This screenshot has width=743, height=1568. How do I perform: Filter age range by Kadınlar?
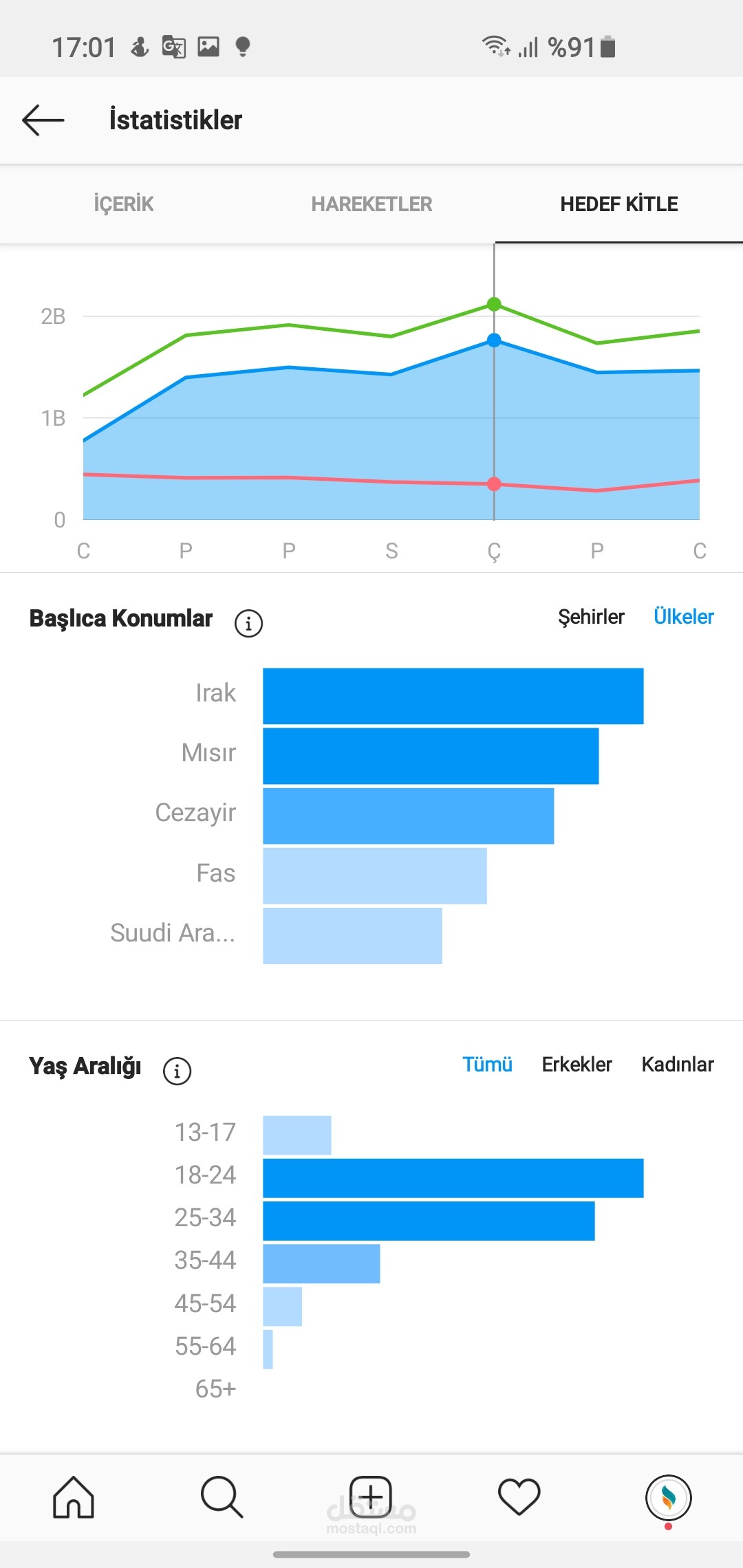pos(678,1065)
